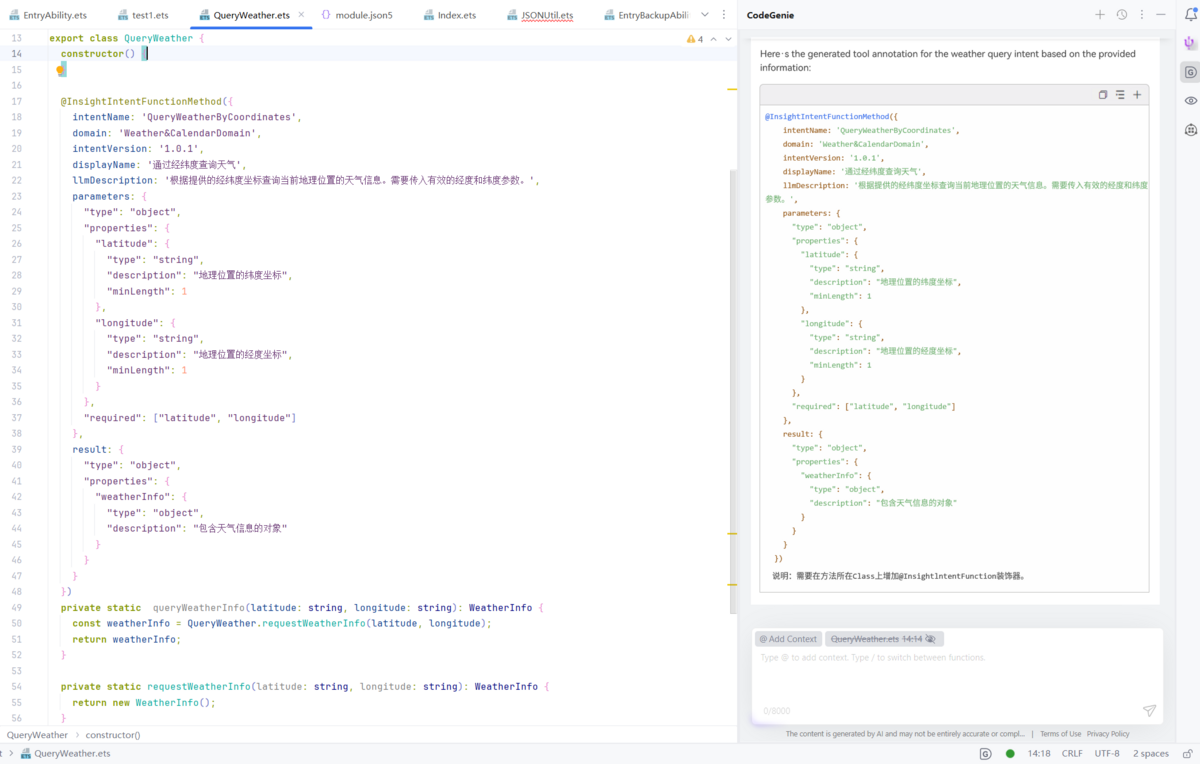Open CodeGenie chat history
Viewport: 1200px width, 764px height.
pos(1122,15)
